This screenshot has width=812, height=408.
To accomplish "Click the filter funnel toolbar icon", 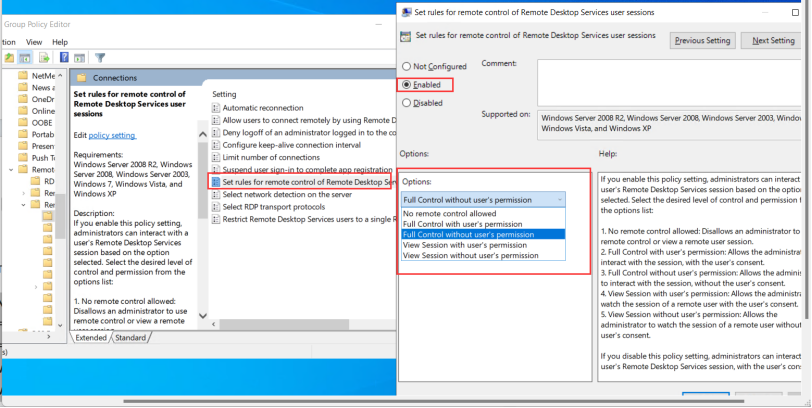I will [100, 58].
